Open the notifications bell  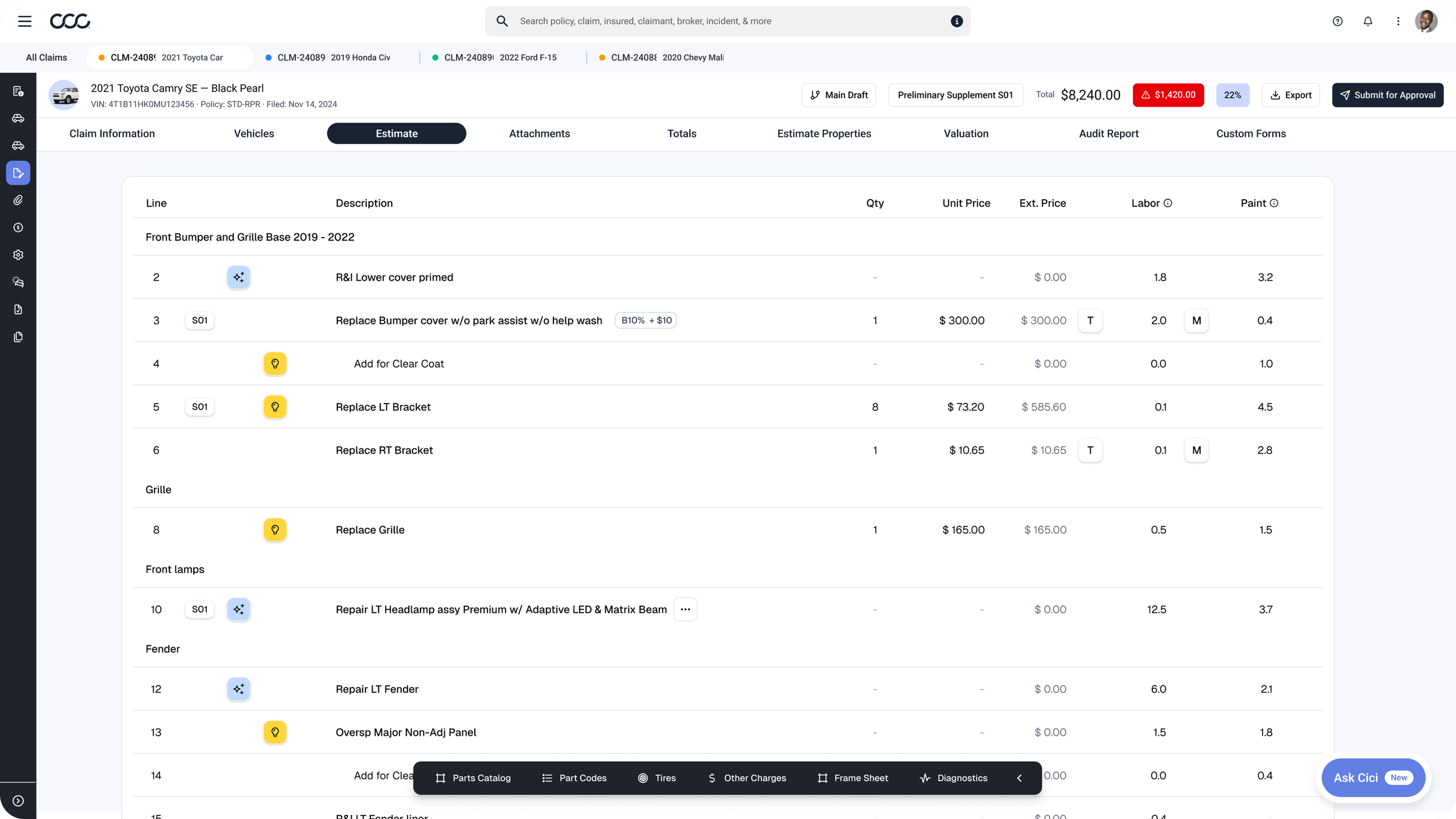[x=1368, y=22]
